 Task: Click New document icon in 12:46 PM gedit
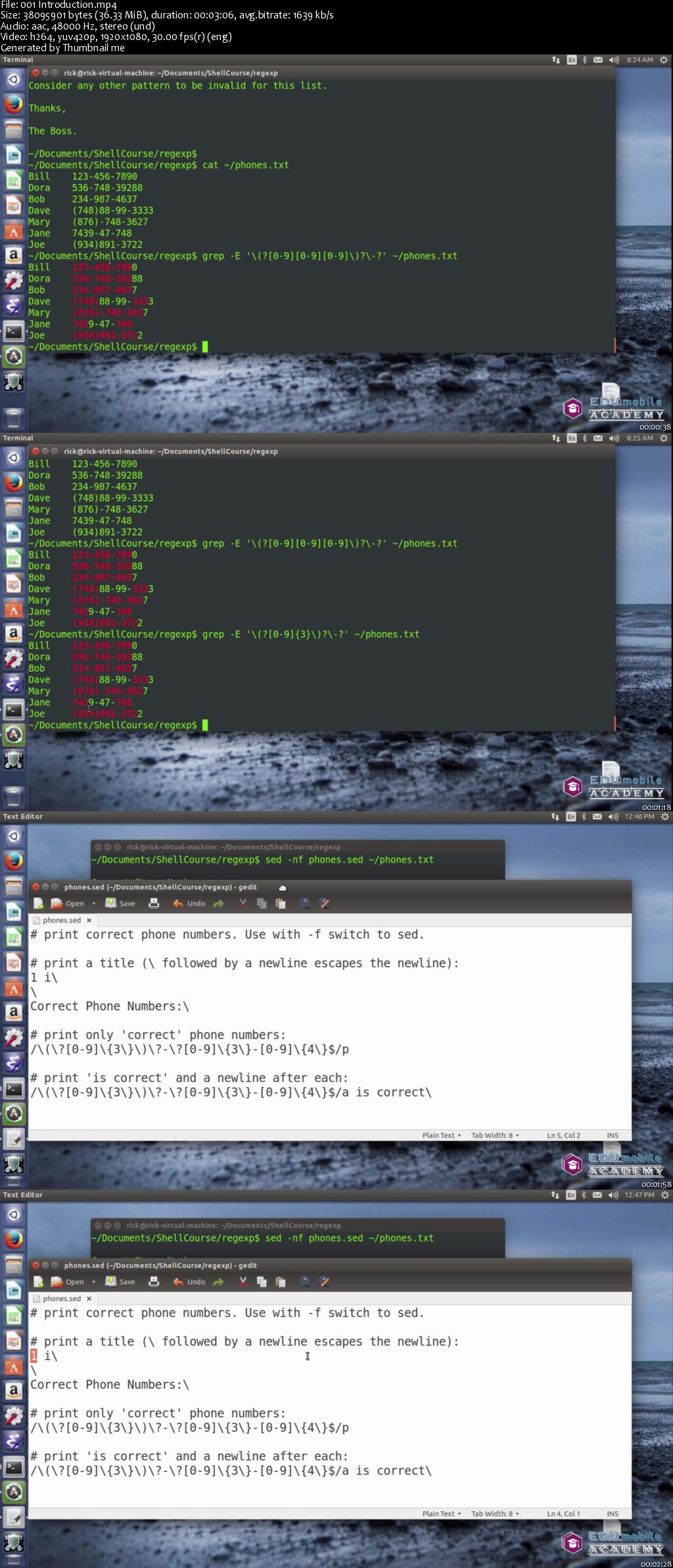(39, 903)
